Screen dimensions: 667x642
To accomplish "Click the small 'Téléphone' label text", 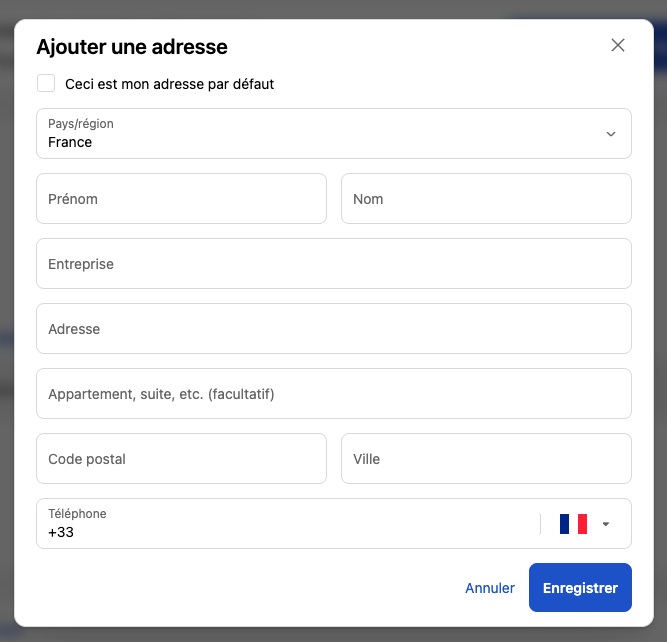I will pyautogui.click(x=77, y=514).
